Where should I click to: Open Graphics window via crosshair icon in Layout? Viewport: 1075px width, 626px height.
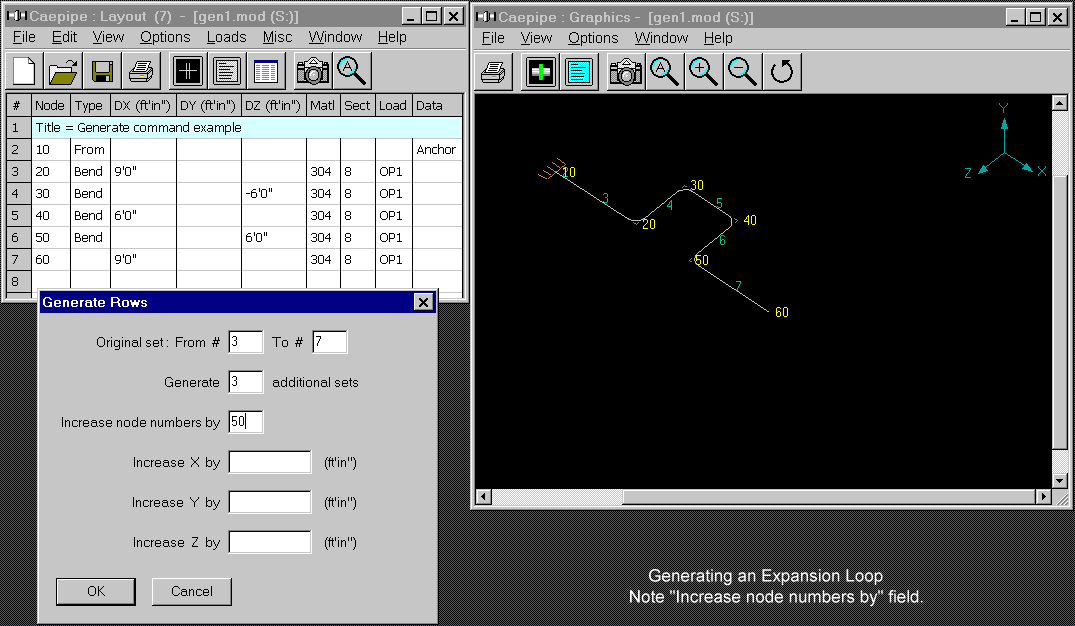pyautogui.click(x=187, y=71)
